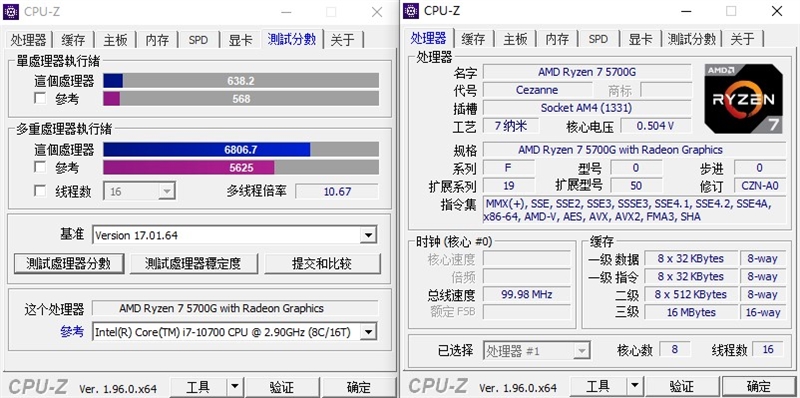Open 主板 tab in left window
This screenshot has height=398, width=800.
[x=115, y=40]
